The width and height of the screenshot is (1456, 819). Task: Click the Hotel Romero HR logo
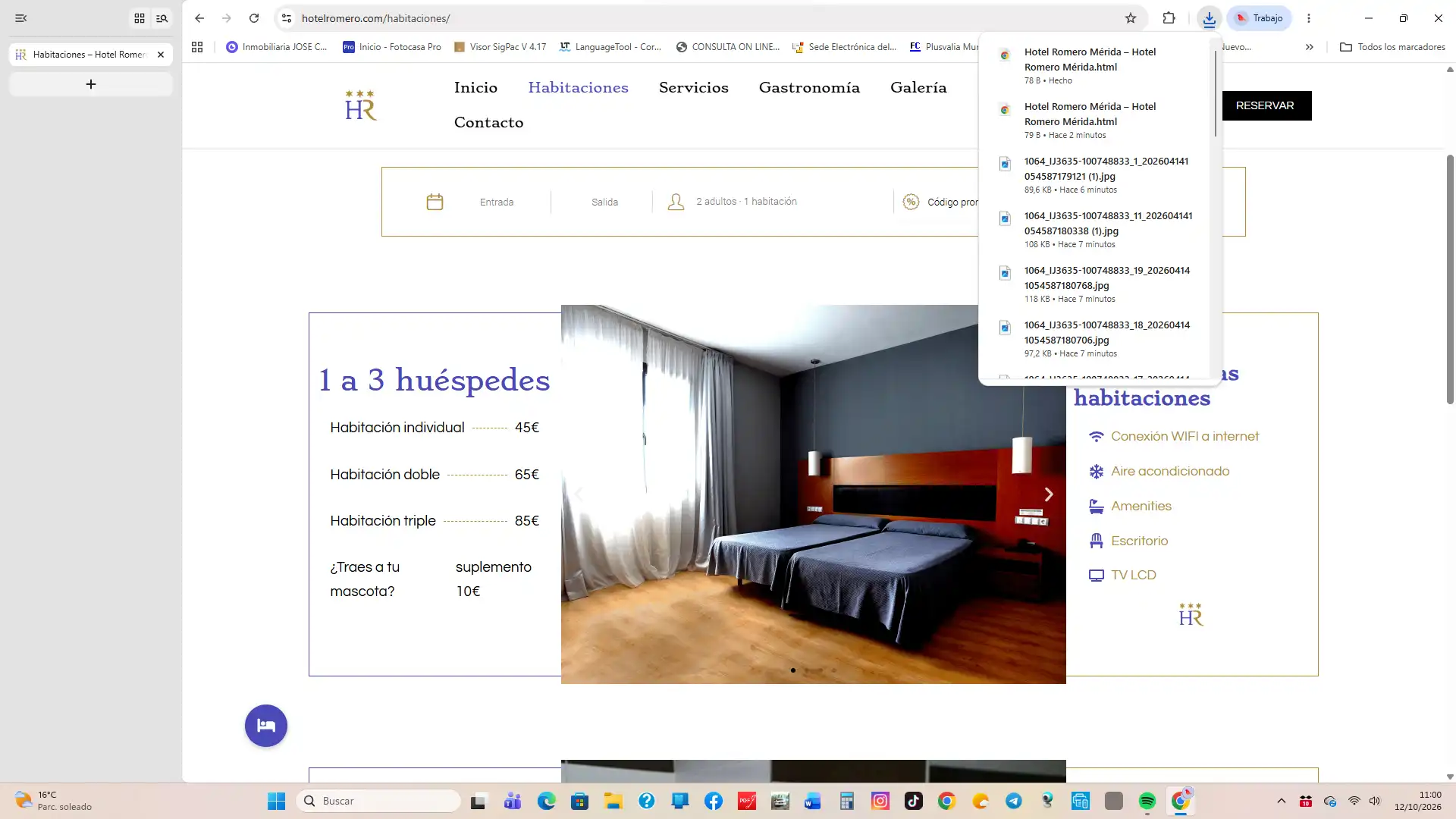pos(360,105)
